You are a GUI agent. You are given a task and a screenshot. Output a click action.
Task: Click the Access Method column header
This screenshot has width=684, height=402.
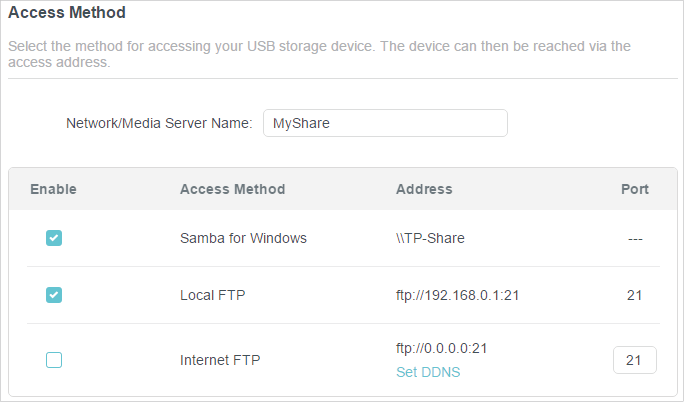click(x=233, y=189)
